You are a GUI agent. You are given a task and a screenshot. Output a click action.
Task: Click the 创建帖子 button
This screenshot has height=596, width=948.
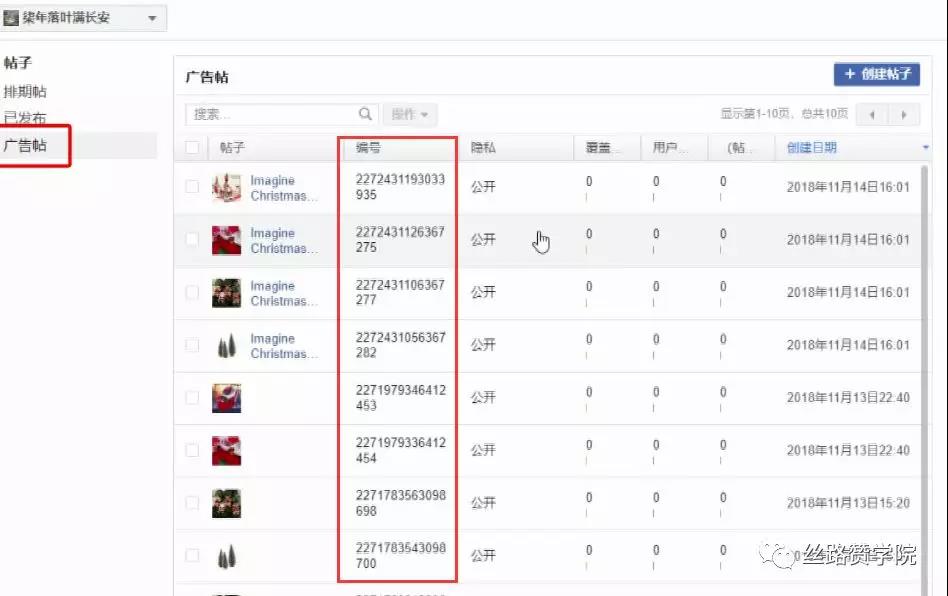(879, 74)
